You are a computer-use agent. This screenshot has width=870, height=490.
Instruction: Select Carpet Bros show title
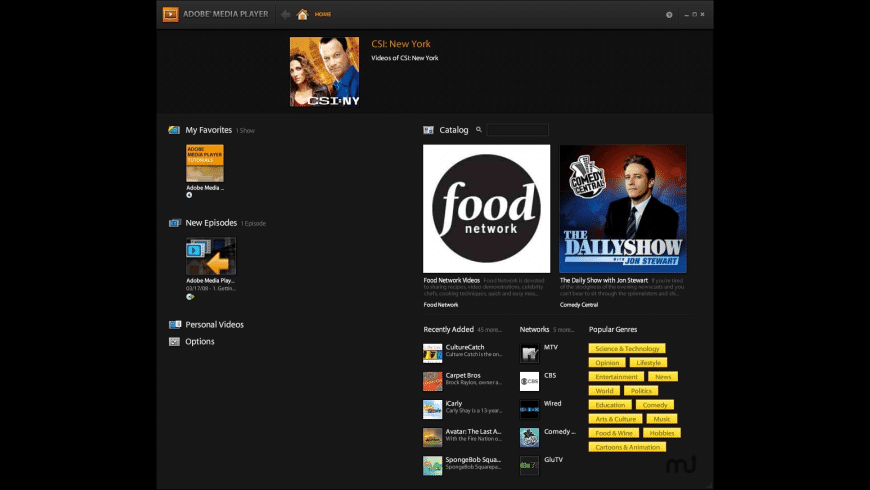pyautogui.click(x=463, y=376)
